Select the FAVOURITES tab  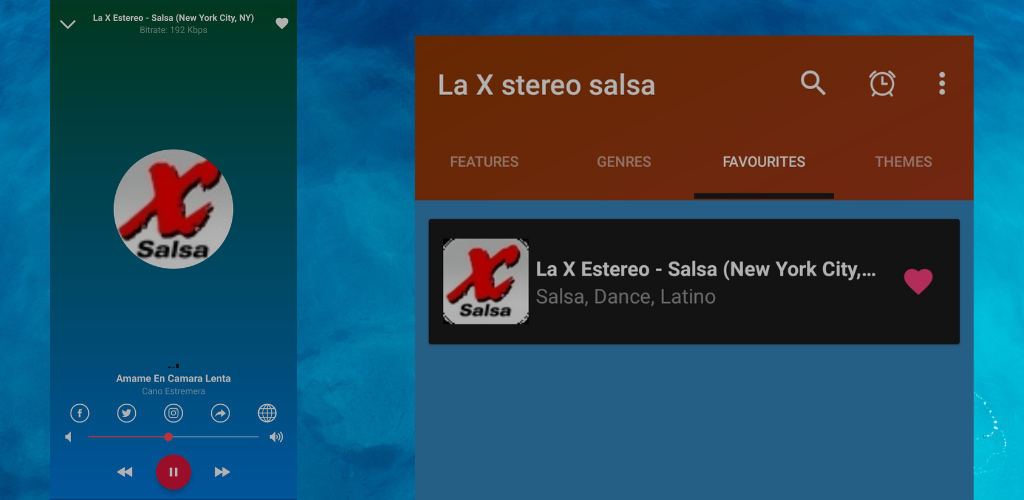(764, 162)
